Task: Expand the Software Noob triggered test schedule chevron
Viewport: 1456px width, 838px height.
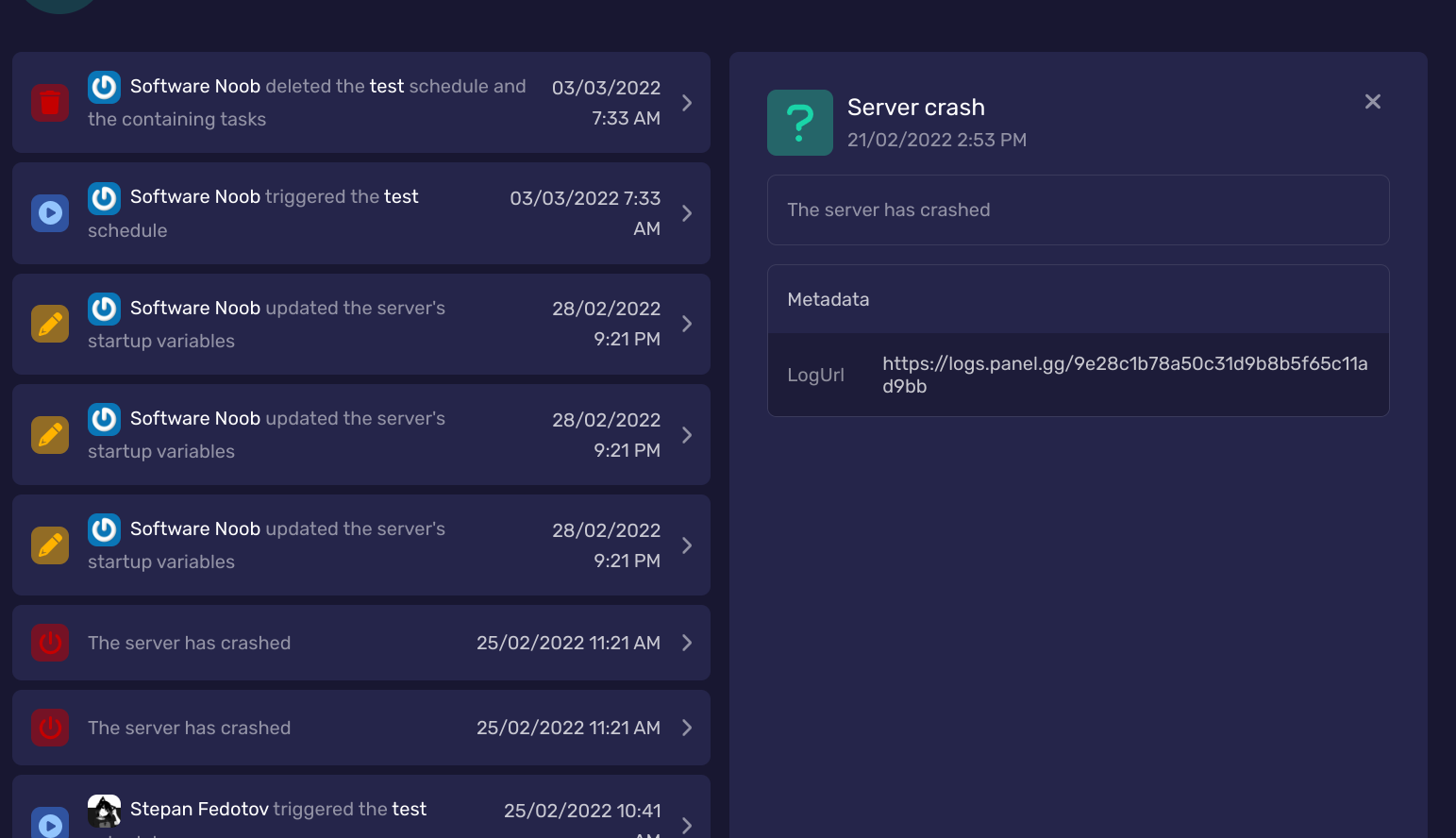Action: [687, 213]
